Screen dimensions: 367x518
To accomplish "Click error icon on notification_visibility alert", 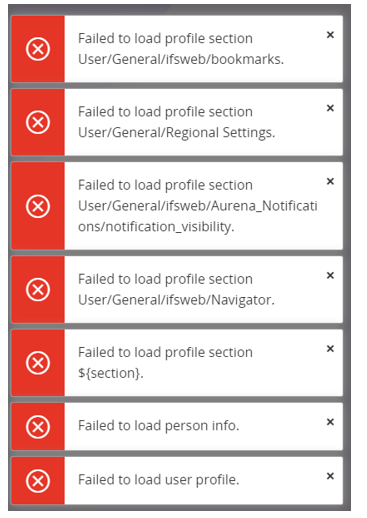I will [x=38, y=206].
